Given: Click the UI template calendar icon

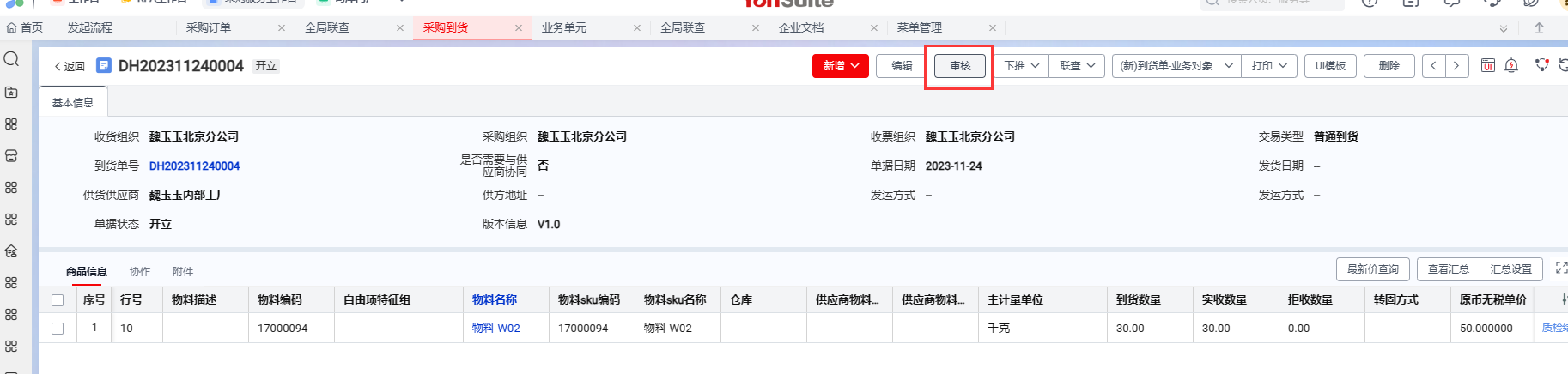Looking at the screenshot, I should coord(1487,66).
